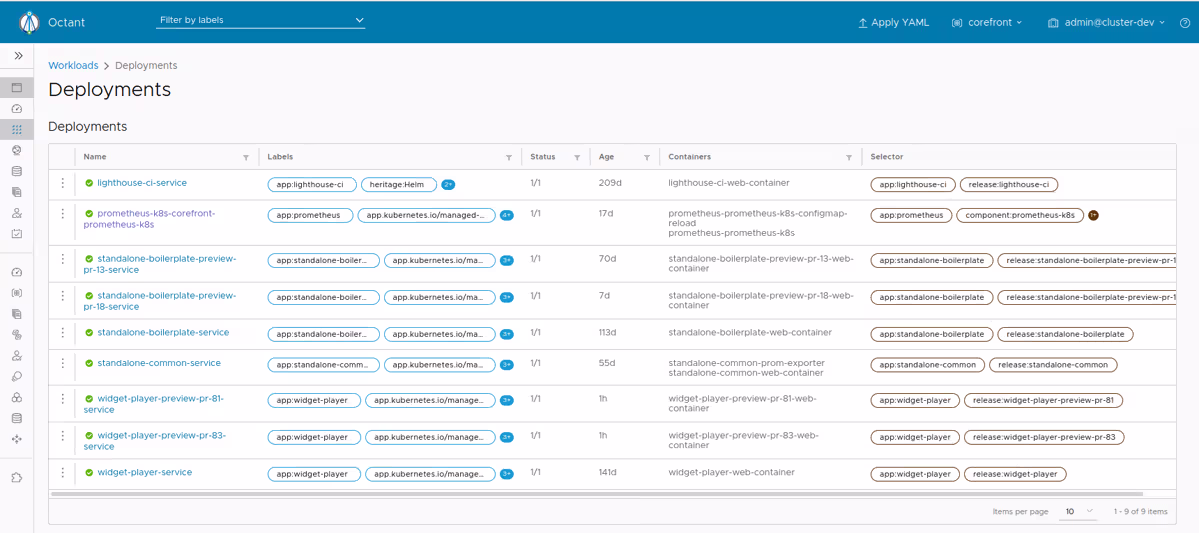This screenshot has height=533, width=1199.
Task: Filter the Name column via funnel icon
Action: coord(245,158)
